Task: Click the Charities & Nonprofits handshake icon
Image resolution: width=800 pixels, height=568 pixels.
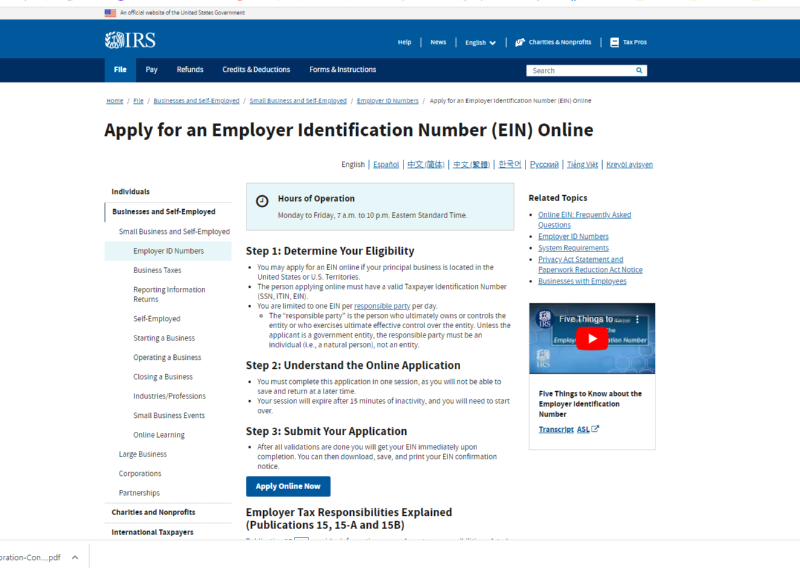Action: click(520, 42)
